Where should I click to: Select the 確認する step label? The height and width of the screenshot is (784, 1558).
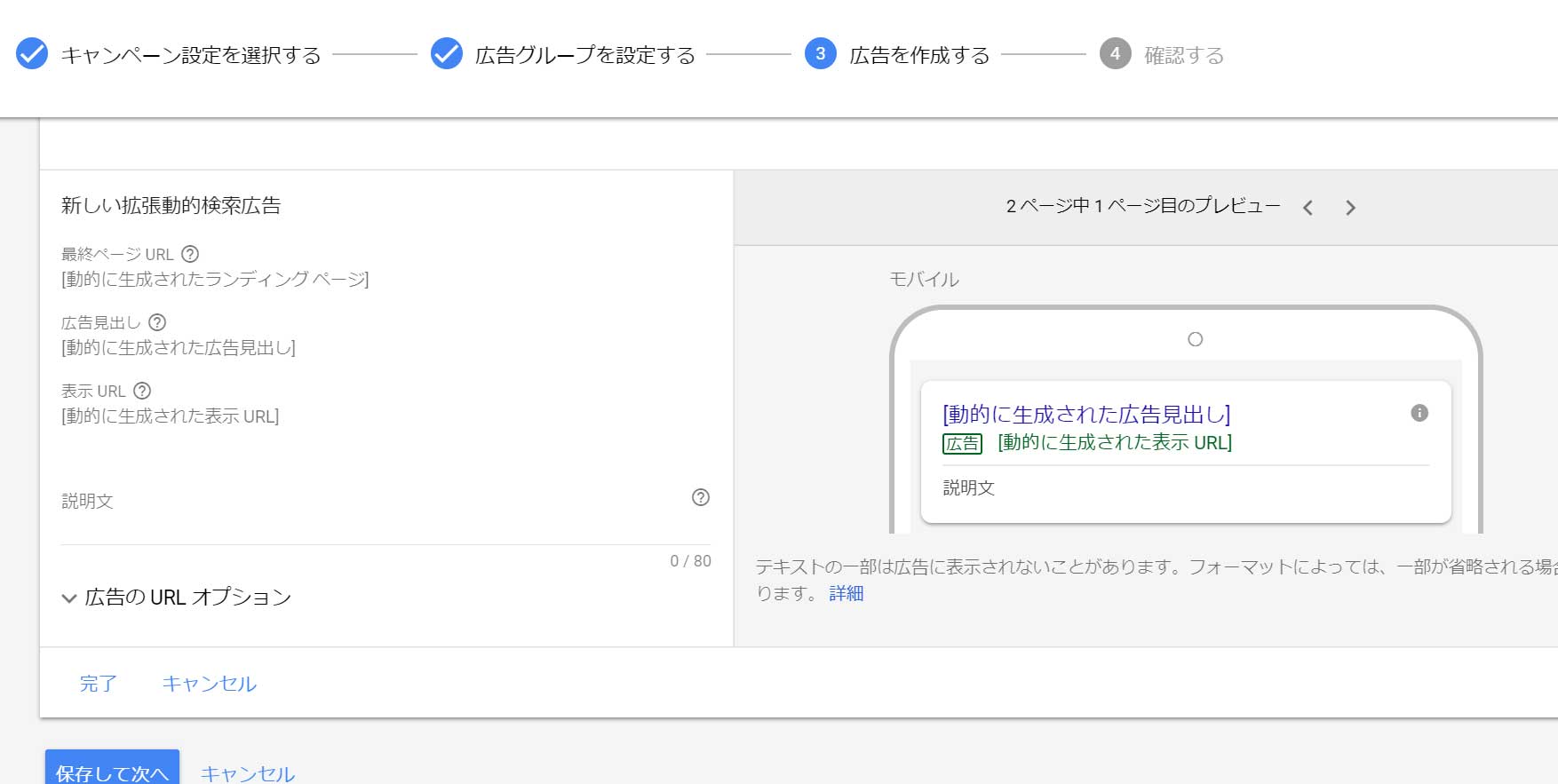(x=1184, y=55)
